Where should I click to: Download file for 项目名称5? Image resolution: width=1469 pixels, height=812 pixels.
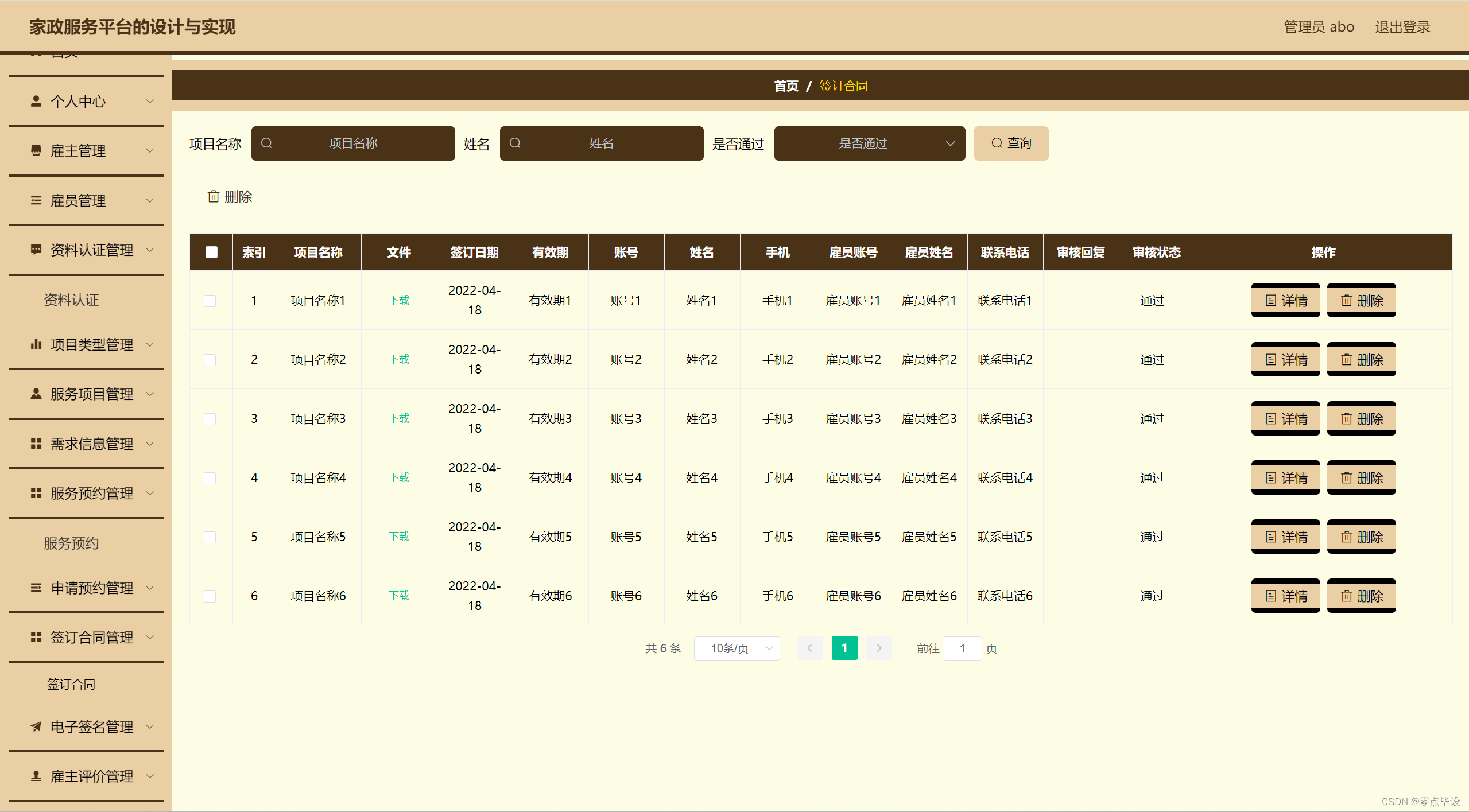pos(399,537)
